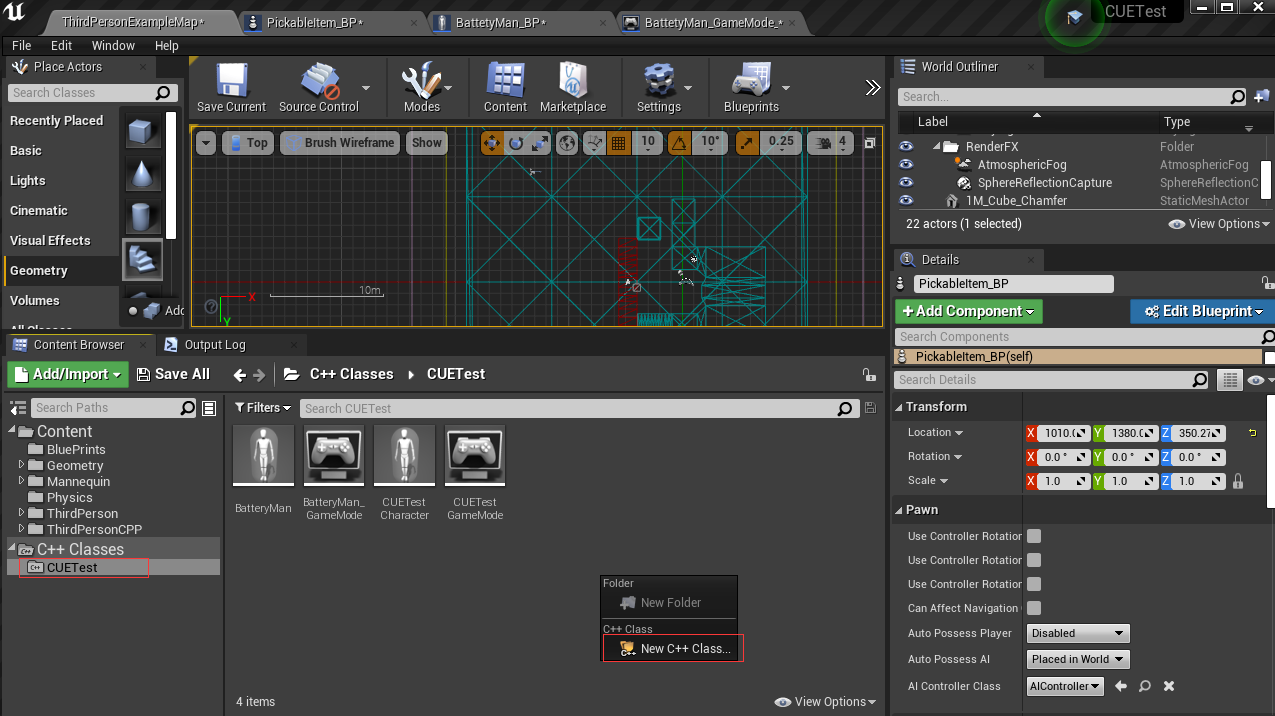The height and width of the screenshot is (716, 1275).
Task: Select the stairs shape in Place Actors
Action: tap(143, 260)
